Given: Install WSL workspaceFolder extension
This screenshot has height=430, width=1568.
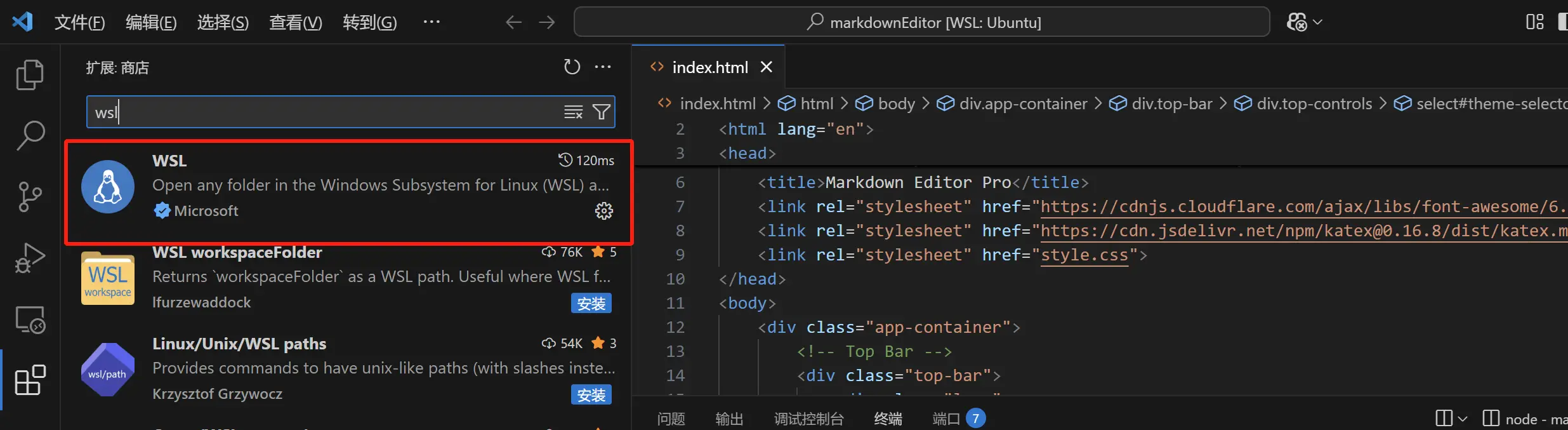Looking at the screenshot, I should (x=591, y=304).
